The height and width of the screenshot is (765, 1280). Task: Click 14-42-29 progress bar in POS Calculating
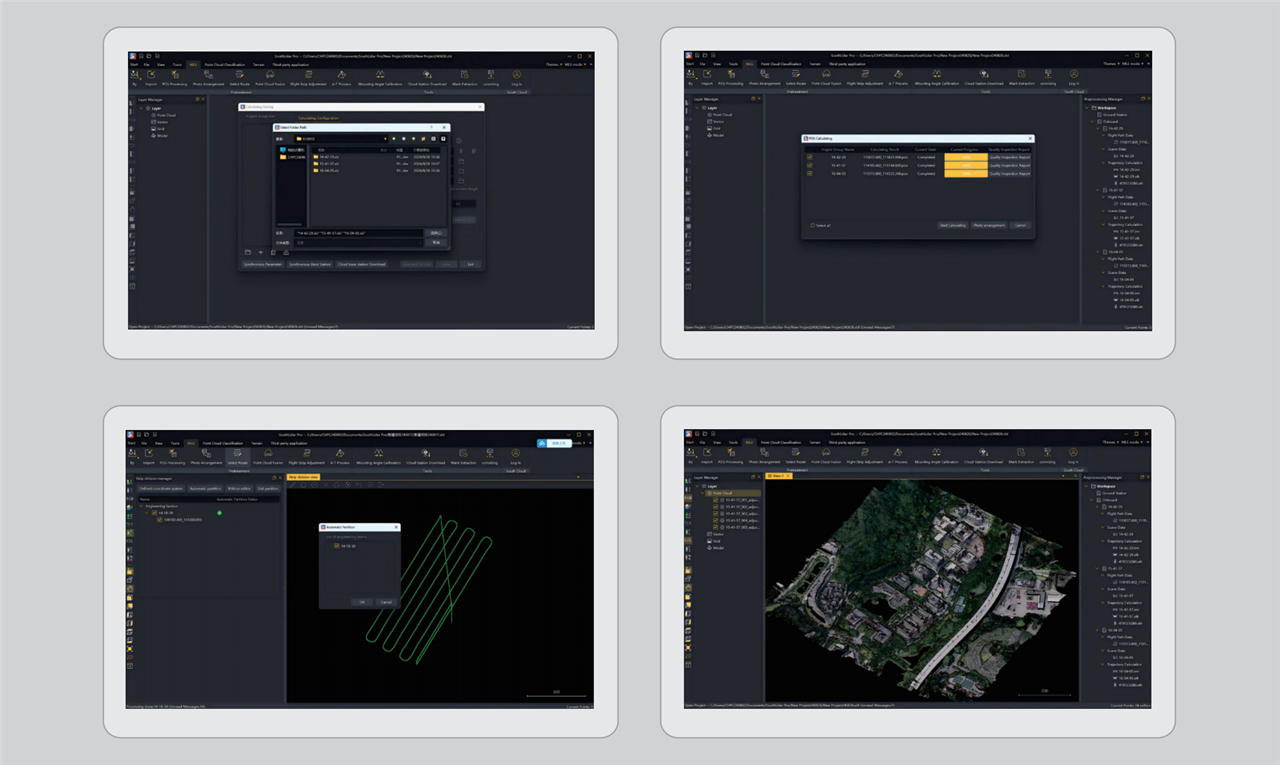(x=965, y=157)
